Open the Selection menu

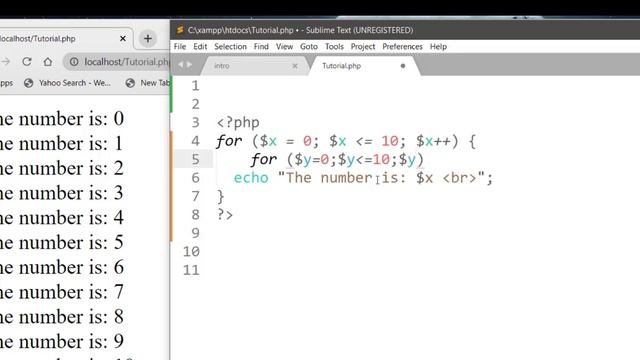tap(230, 47)
